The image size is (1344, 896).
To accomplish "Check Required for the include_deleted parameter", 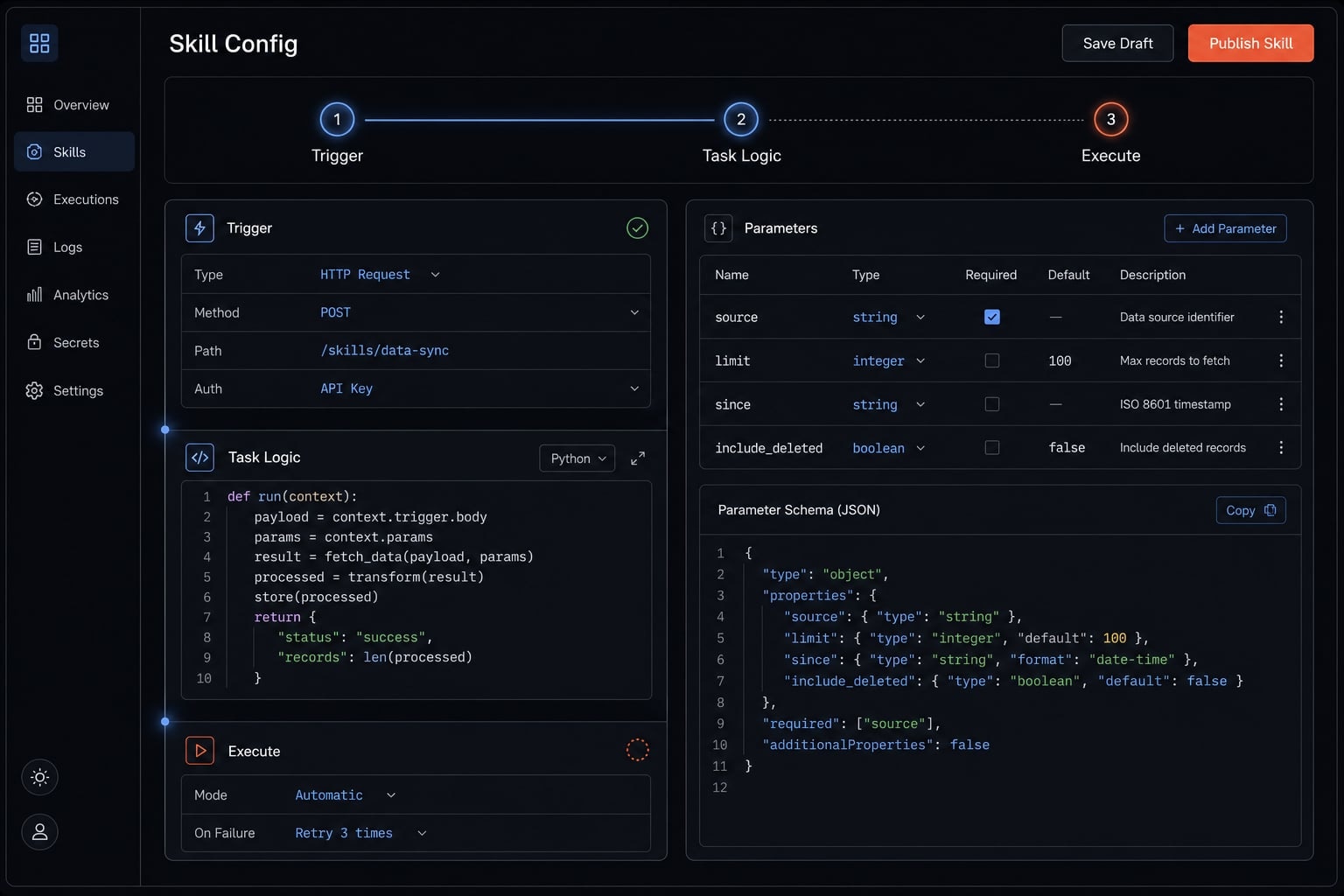I will pyautogui.click(x=991, y=447).
